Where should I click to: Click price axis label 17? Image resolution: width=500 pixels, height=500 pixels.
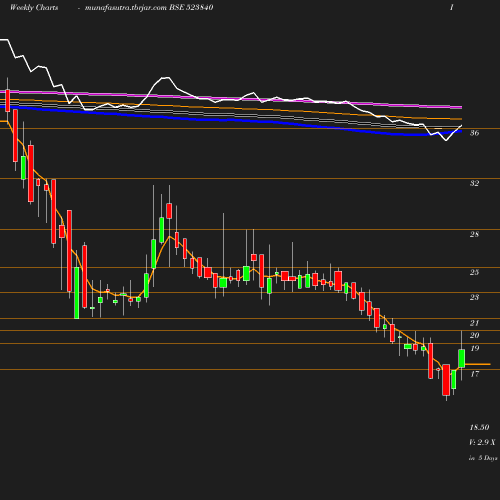pyautogui.click(x=474, y=374)
